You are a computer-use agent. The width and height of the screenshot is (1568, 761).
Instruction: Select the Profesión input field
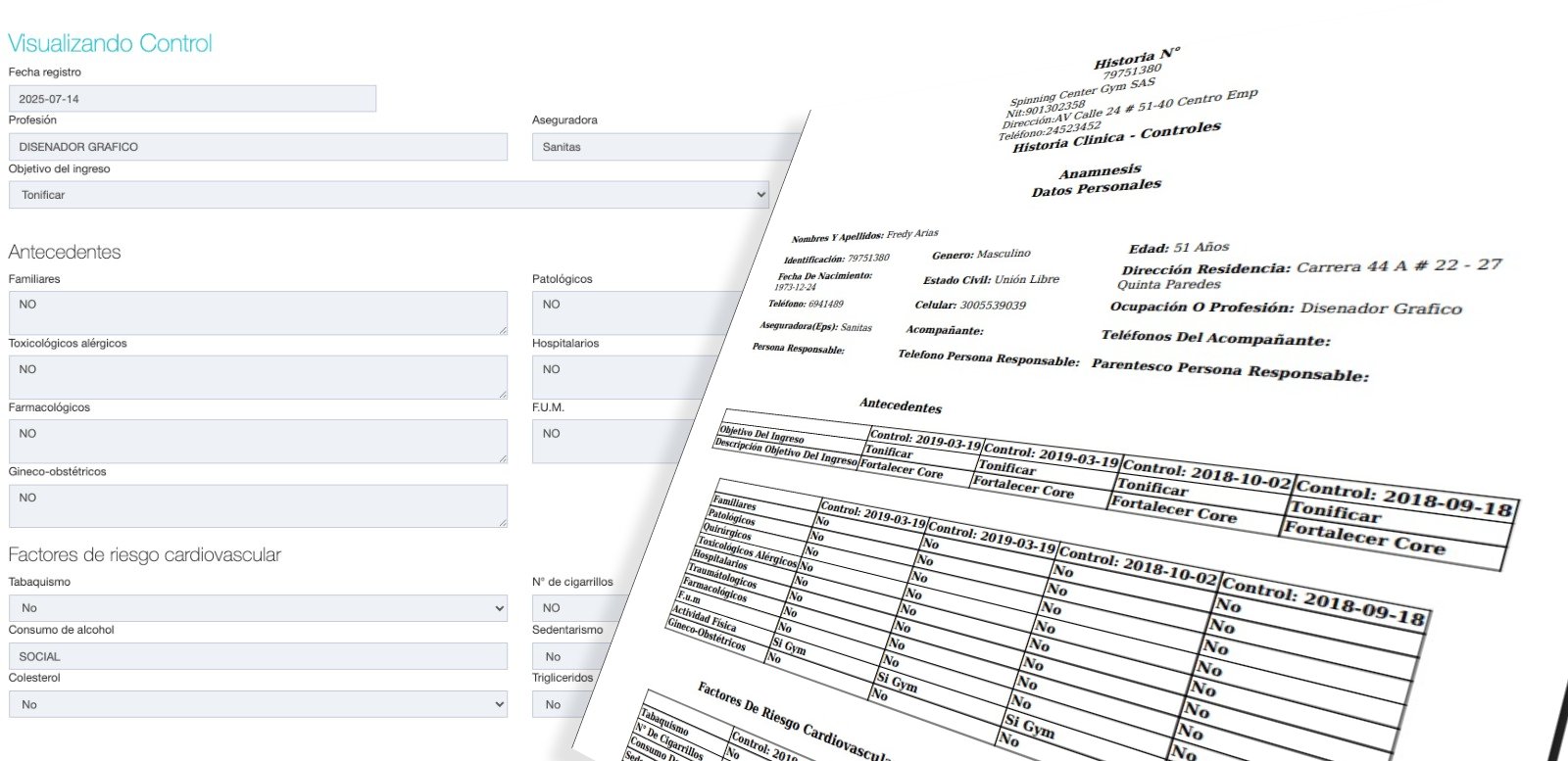pyautogui.click(x=258, y=147)
